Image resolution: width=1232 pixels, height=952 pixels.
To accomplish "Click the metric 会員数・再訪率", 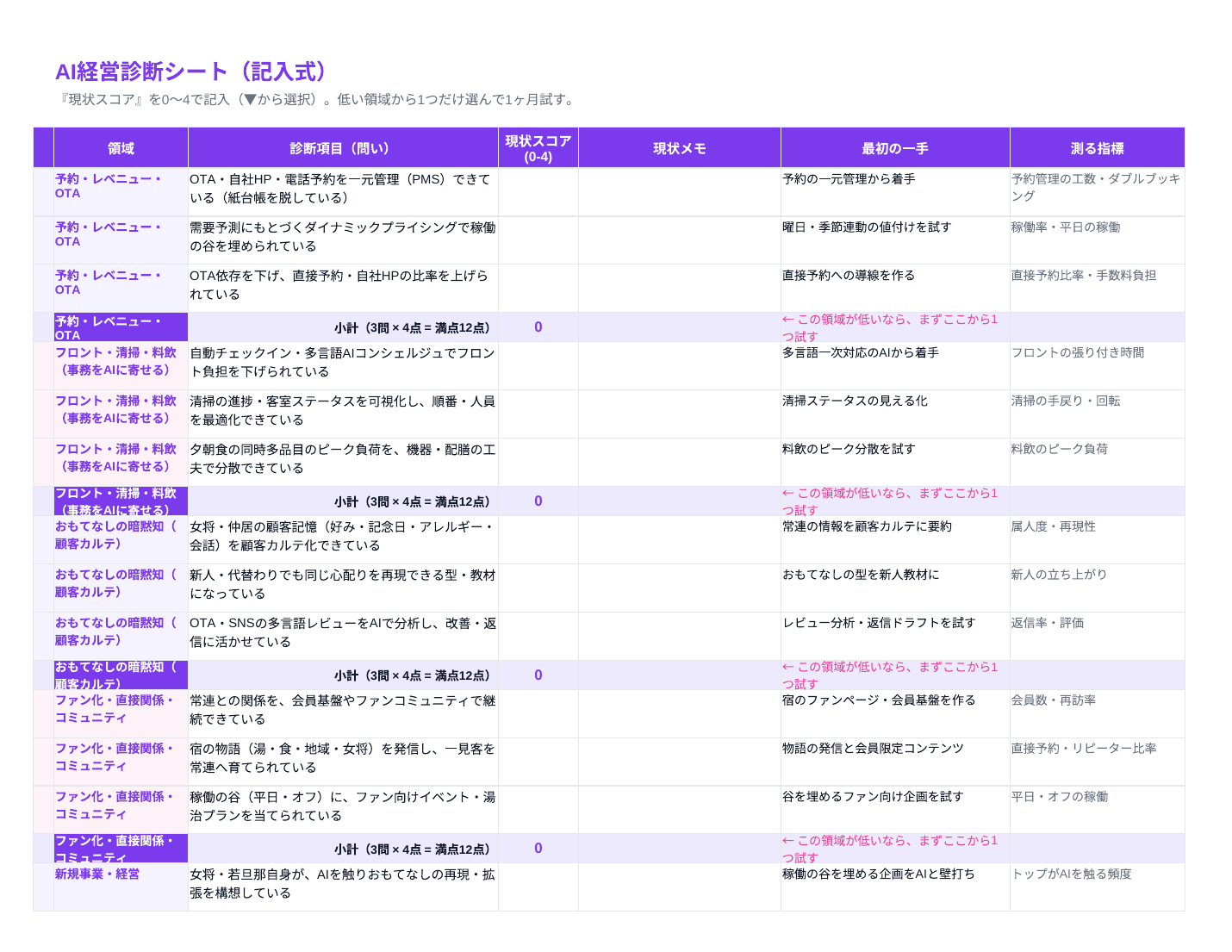I will (x=1097, y=713).
